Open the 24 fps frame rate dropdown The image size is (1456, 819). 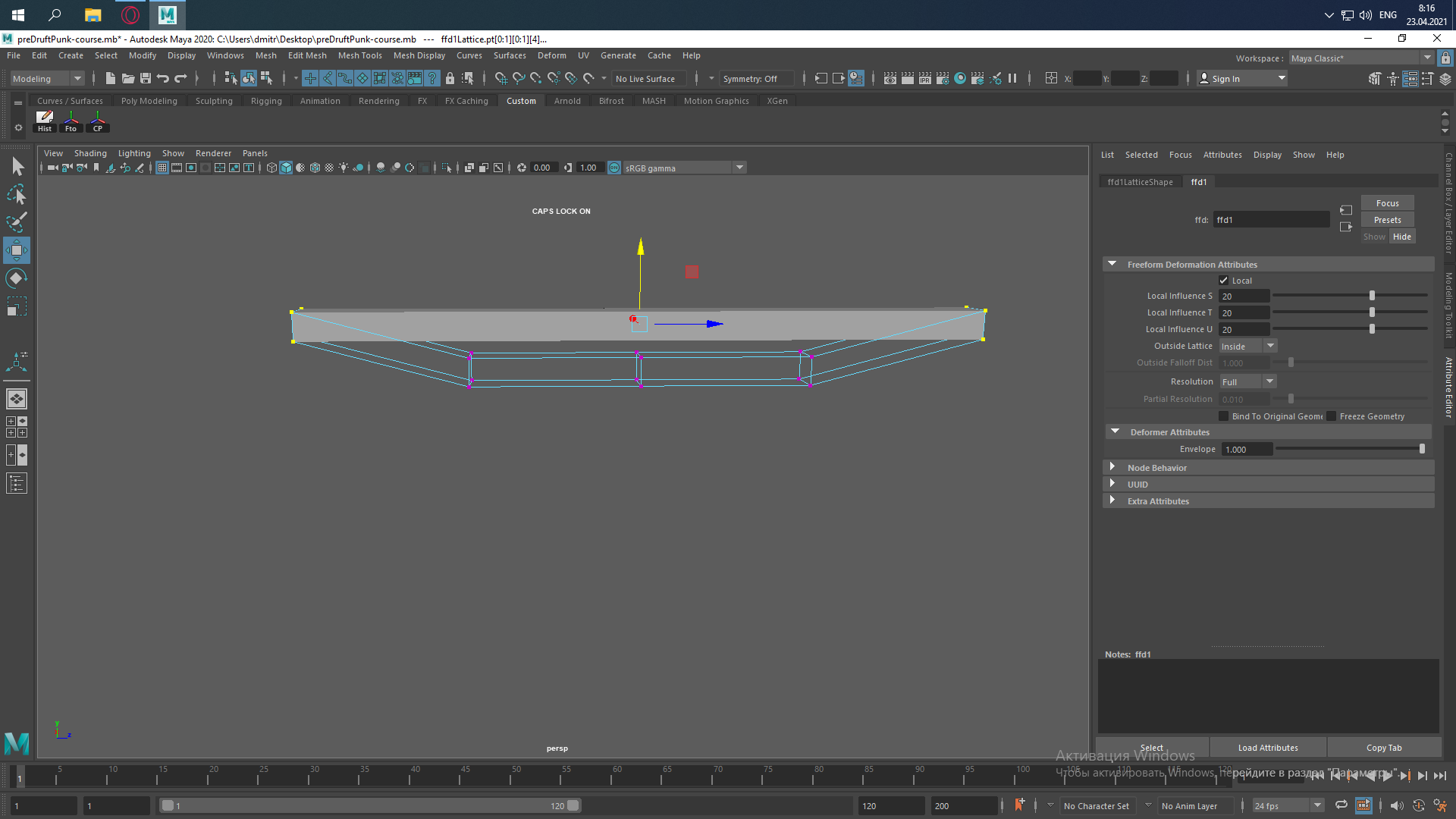[1288, 805]
